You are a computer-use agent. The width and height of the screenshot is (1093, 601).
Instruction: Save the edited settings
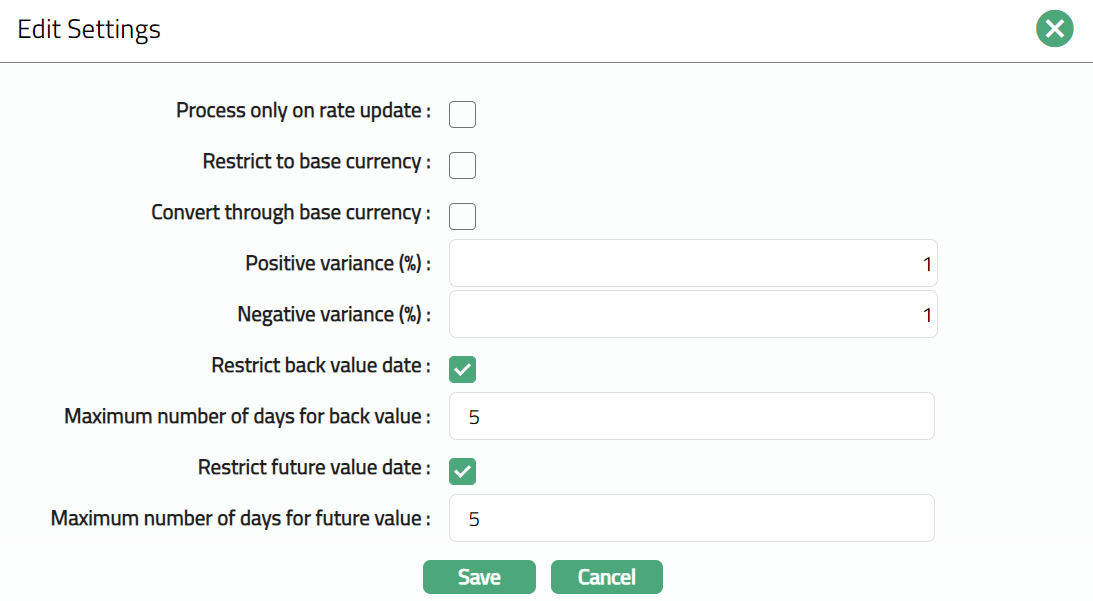coord(479,577)
